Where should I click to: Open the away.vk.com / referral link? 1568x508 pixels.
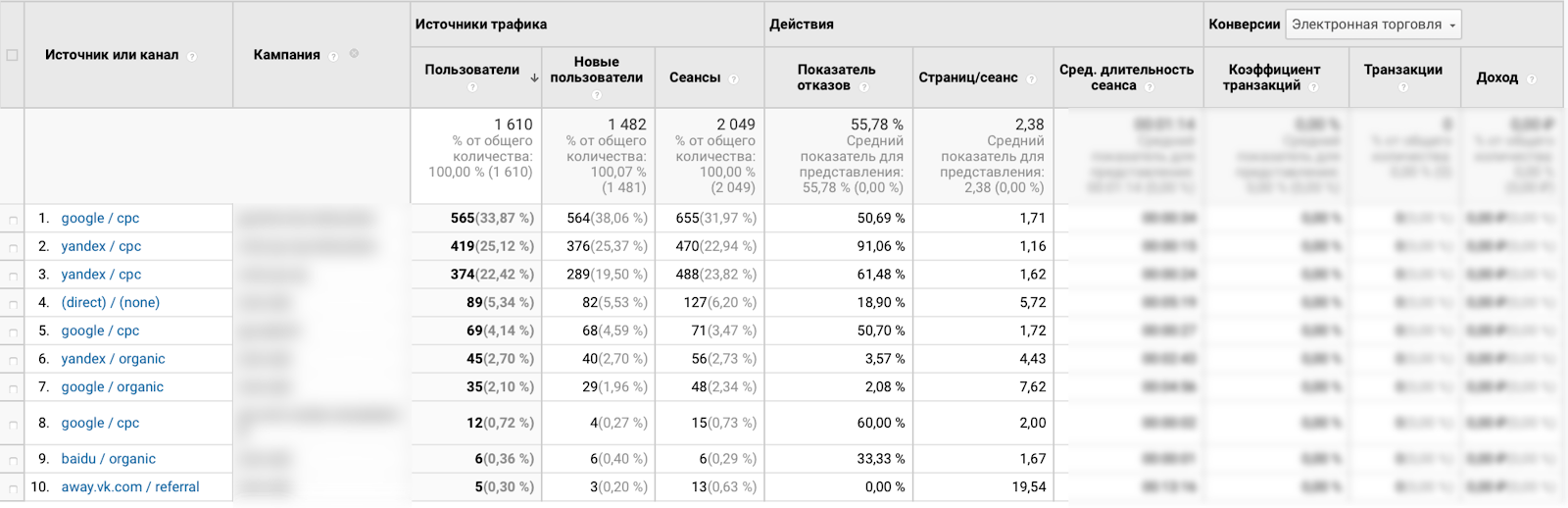[129, 487]
